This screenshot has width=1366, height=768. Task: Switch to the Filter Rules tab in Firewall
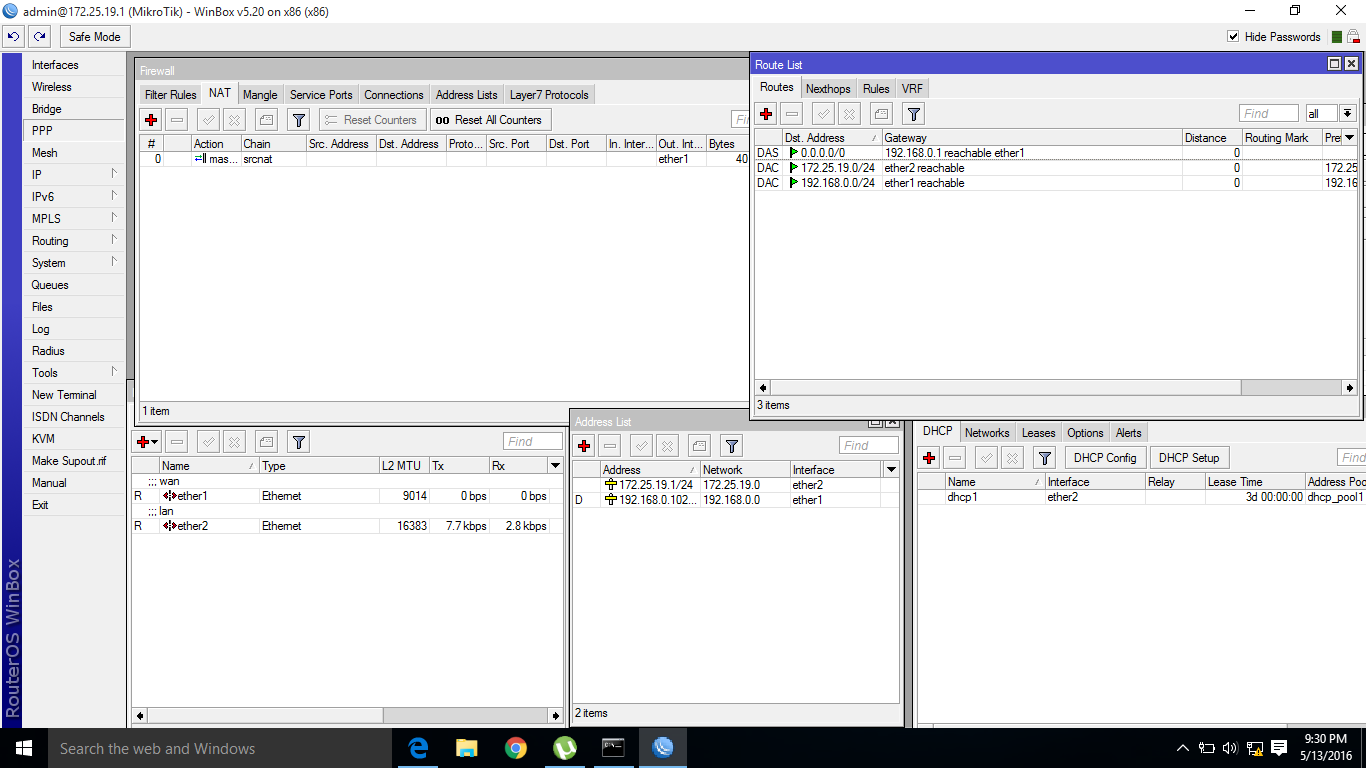point(170,95)
